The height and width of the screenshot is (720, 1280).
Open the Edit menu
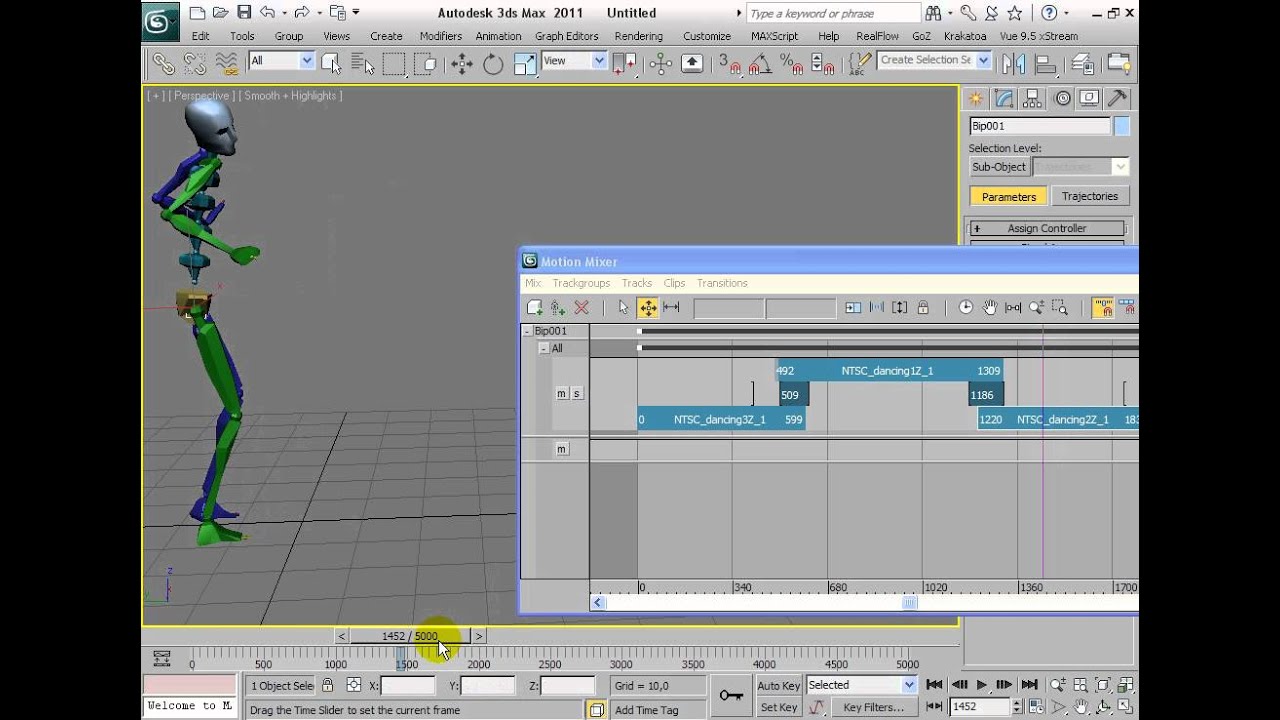(x=201, y=36)
